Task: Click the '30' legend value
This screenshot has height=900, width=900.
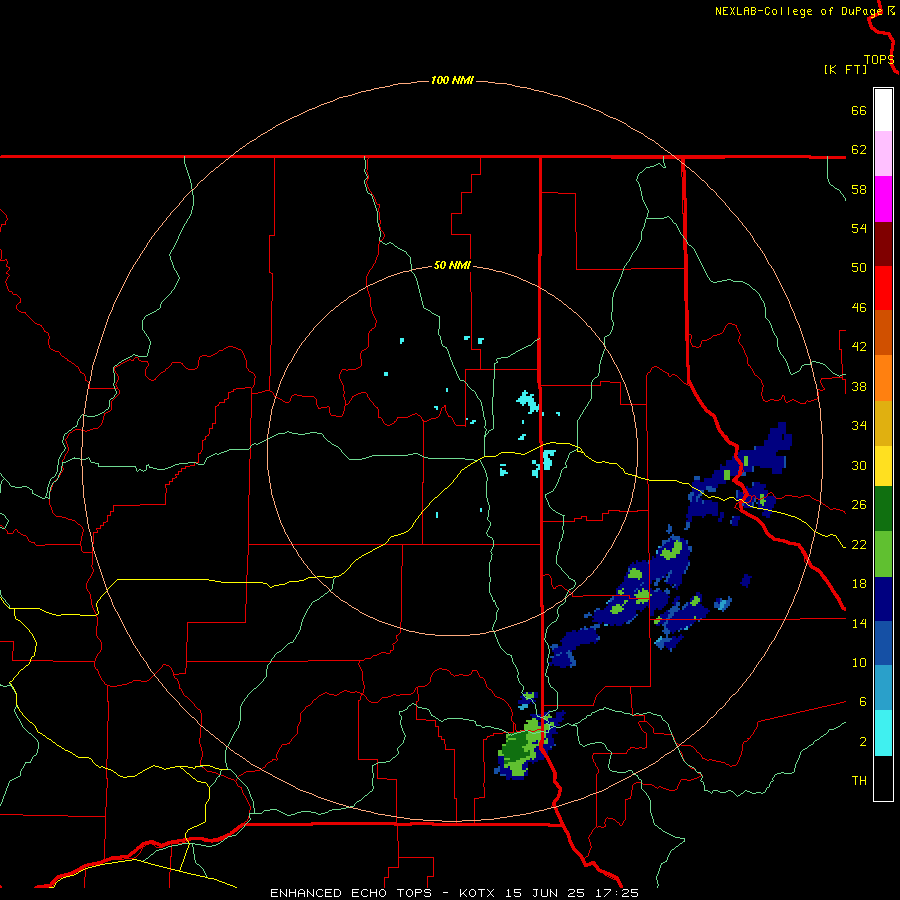Action: coord(859,465)
